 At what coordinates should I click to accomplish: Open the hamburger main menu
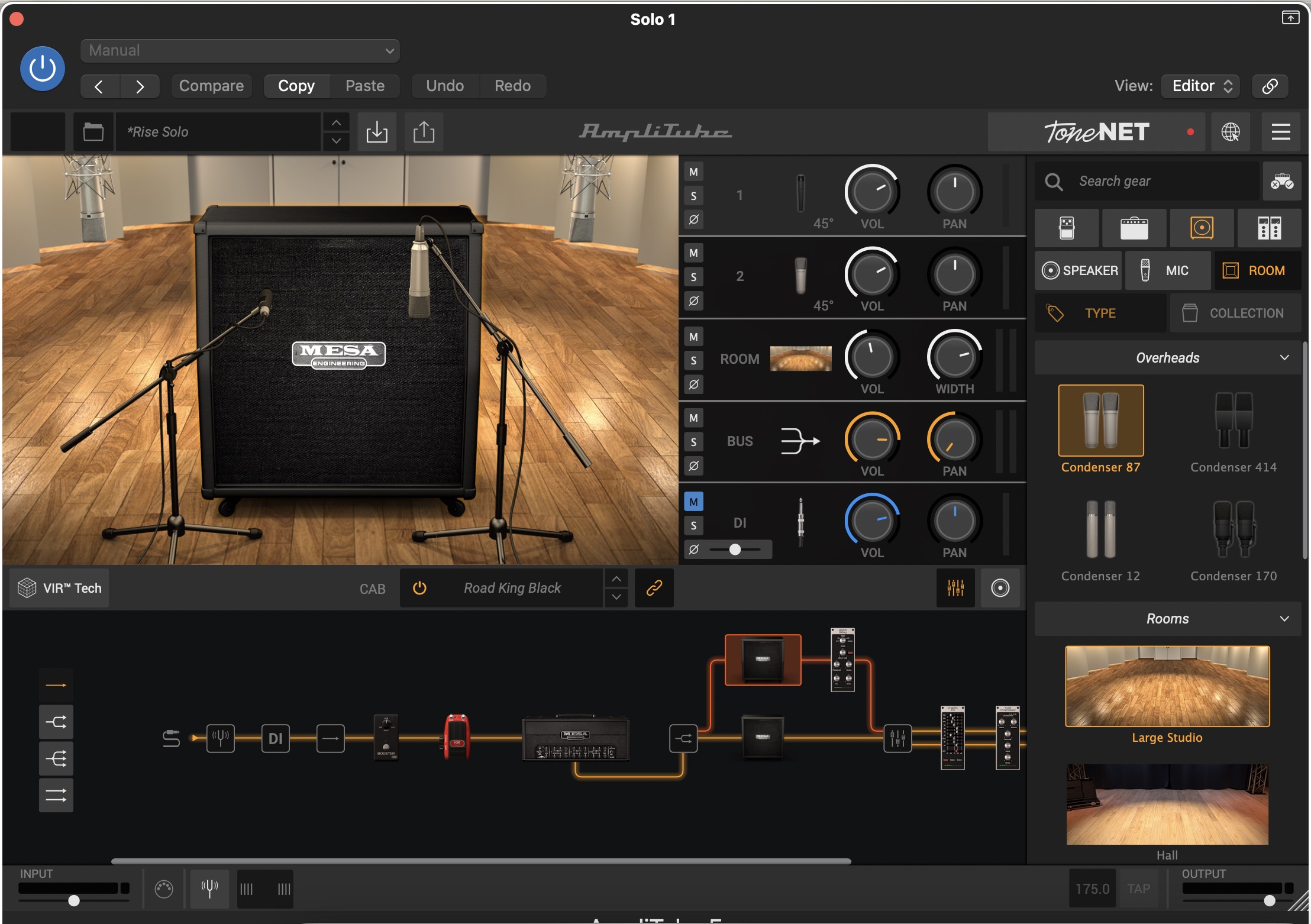point(1281,131)
